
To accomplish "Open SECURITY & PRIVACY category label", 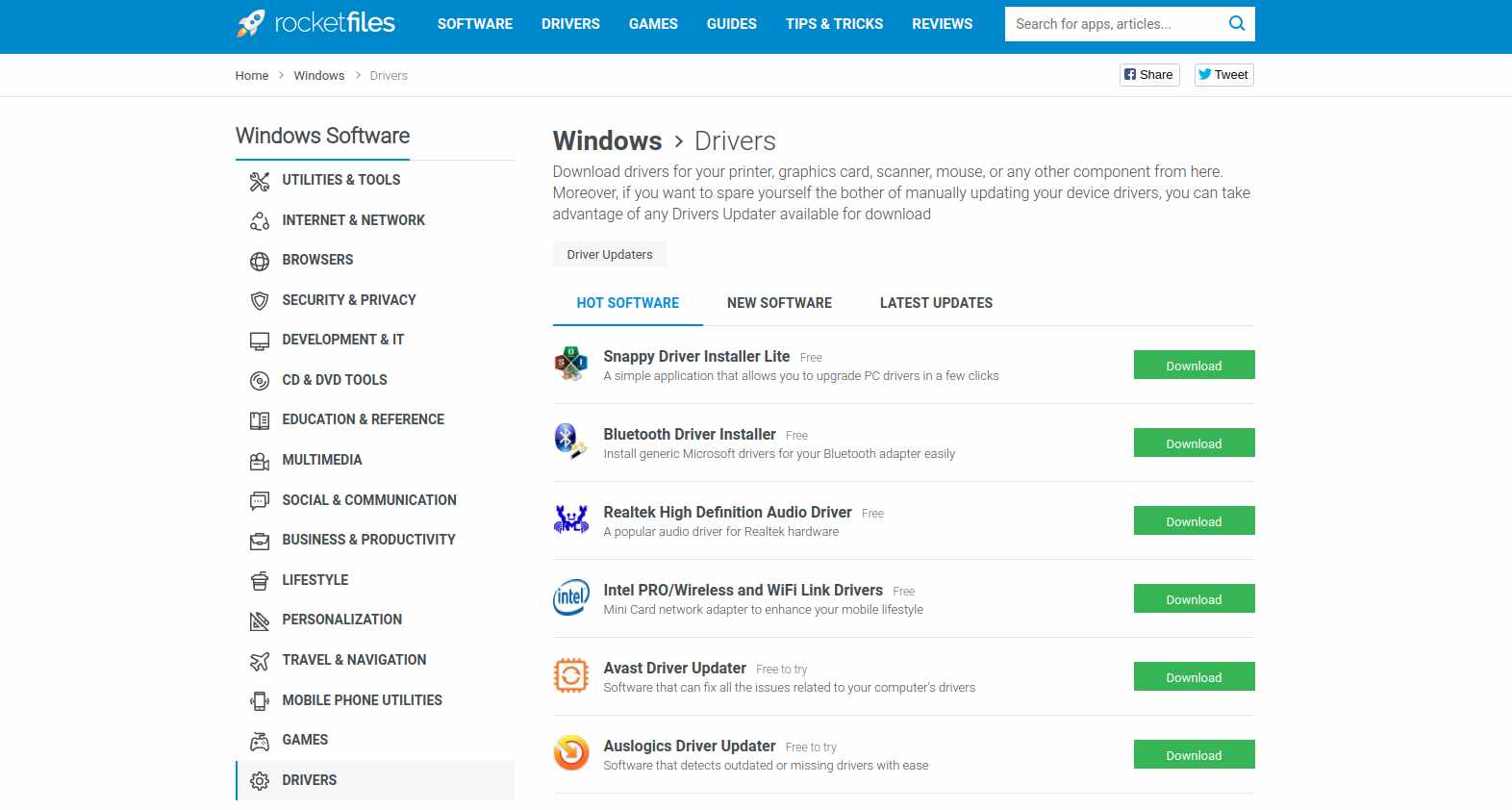I will [x=349, y=300].
